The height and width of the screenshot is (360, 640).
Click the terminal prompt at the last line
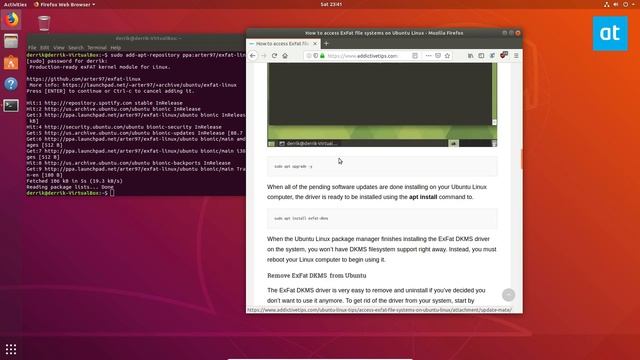coord(69,193)
